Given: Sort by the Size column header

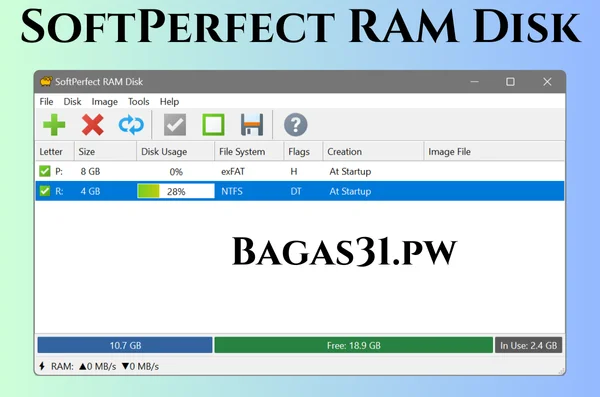Looking at the screenshot, I should 105,152.
